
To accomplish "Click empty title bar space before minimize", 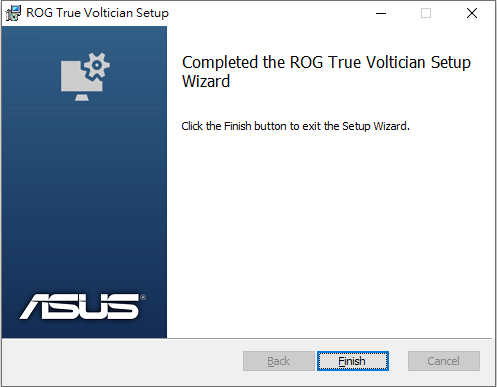I will click(x=267, y=13).
